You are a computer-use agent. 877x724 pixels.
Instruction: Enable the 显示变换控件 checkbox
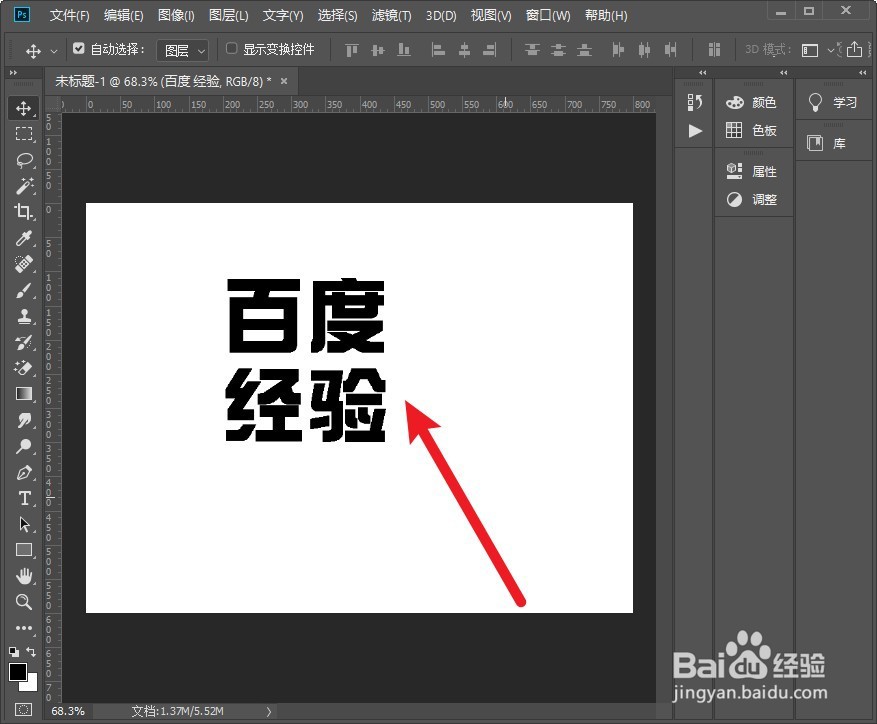[231, 49]
